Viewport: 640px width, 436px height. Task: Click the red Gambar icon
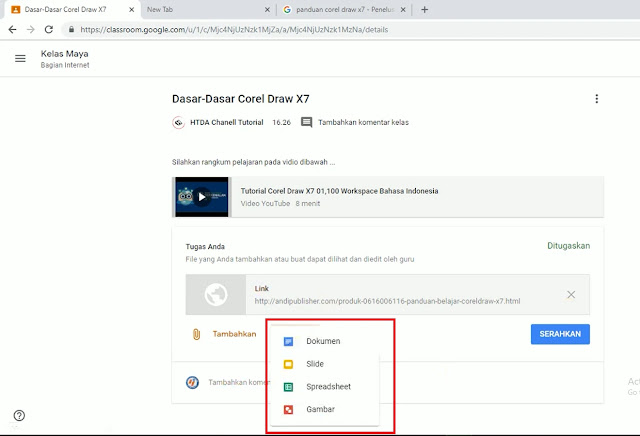click(288, 409)
